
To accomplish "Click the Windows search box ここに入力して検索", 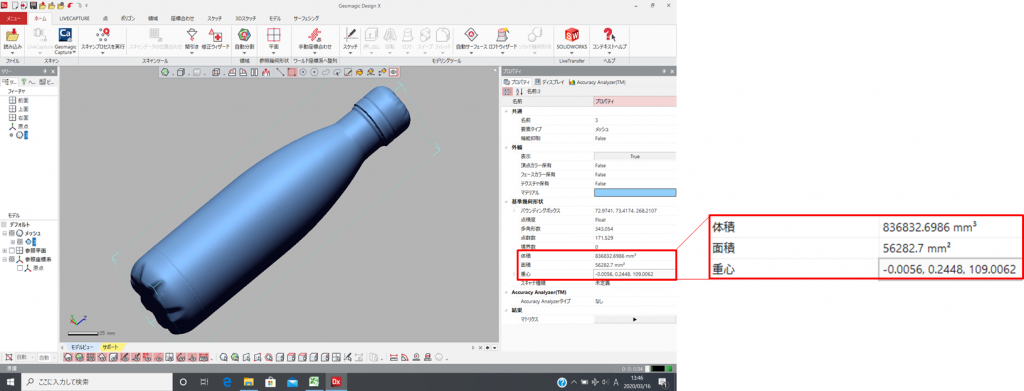I will pyautogui.click(x=98, y=382).
